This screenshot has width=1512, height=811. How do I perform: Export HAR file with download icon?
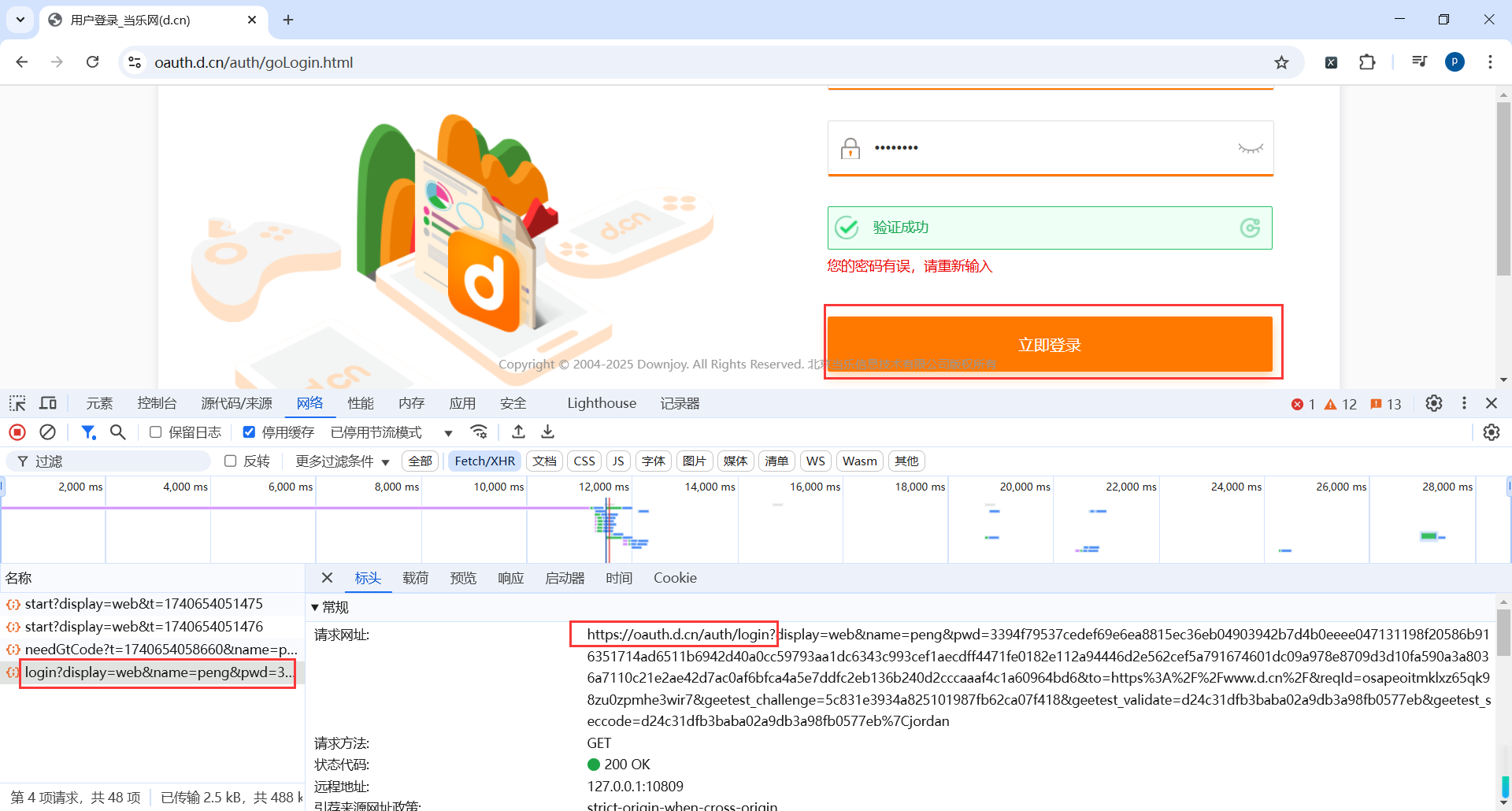pyautogui.click(x=547, y=431)
